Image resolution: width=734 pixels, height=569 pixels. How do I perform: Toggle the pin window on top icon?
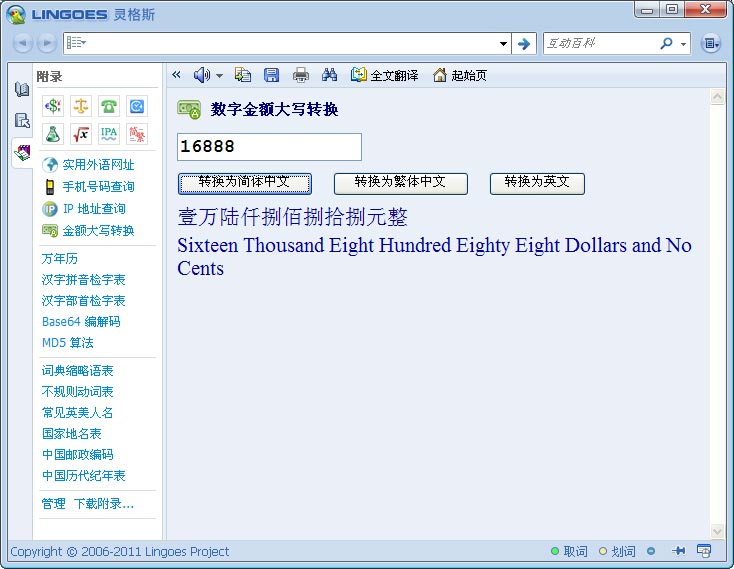tap(678, 551)
